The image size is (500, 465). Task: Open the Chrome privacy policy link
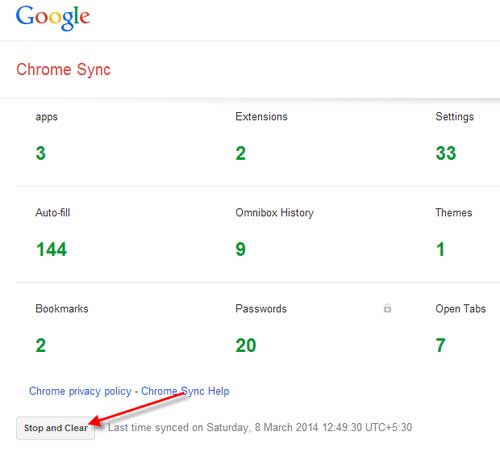[80, 391]
